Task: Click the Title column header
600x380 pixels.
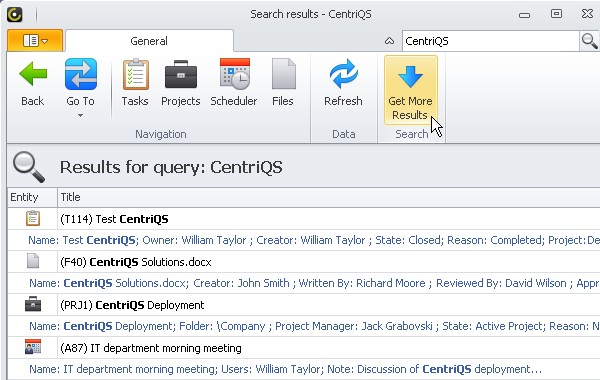Action: point(329,197)
